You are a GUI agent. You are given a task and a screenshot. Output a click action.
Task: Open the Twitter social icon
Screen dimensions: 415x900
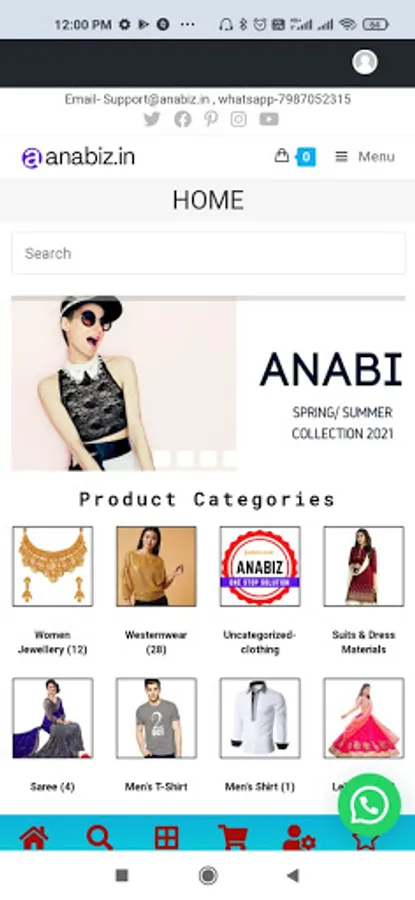pos(152,119)
